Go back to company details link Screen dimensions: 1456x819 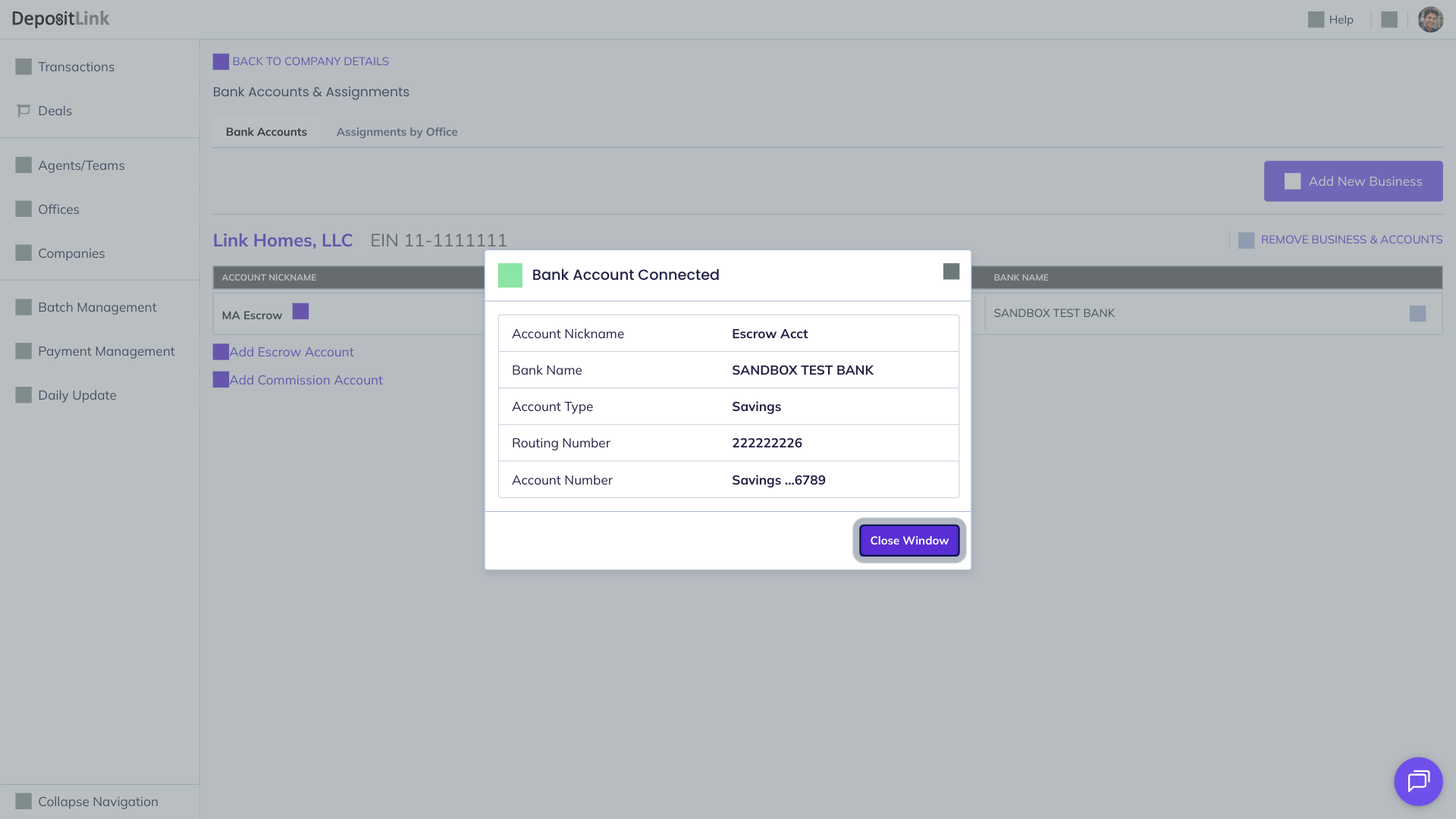click(310, 61)
